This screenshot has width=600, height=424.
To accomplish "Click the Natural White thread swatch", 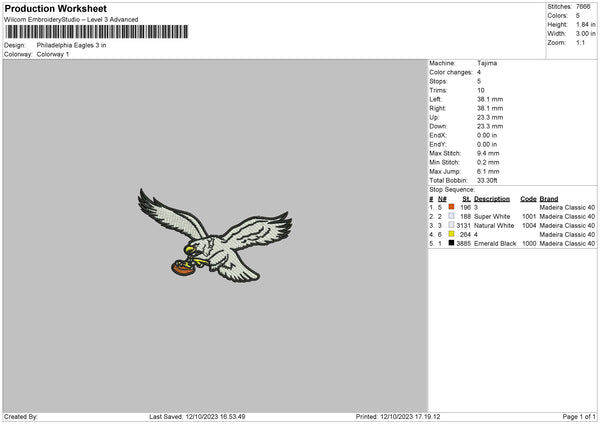I will 452,225.
